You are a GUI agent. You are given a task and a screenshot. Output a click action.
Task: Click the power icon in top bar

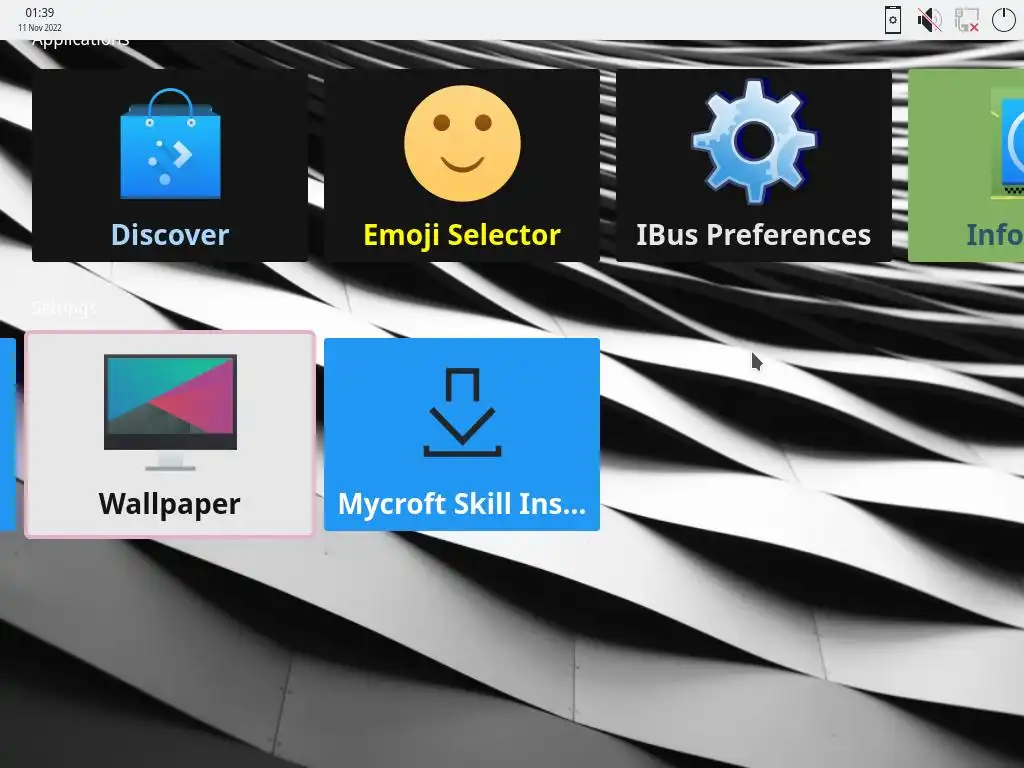pos(1004,20)
